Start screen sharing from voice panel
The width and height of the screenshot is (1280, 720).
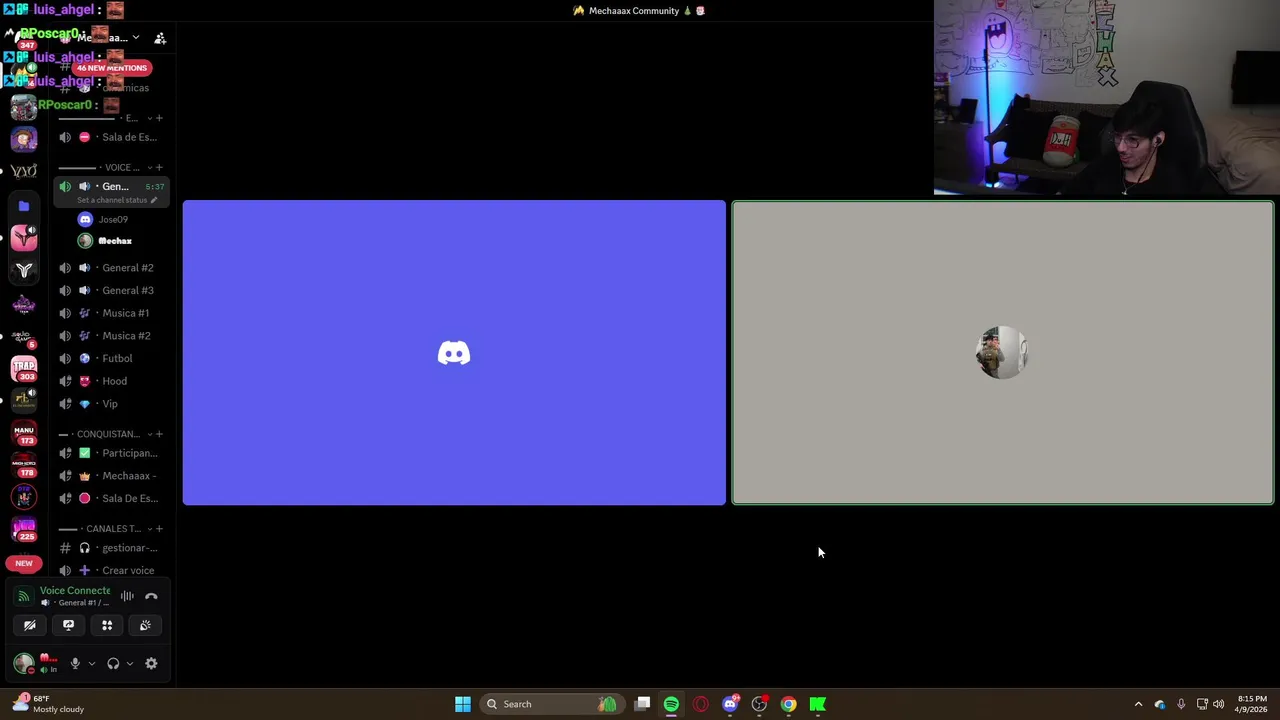pos(68,625)
